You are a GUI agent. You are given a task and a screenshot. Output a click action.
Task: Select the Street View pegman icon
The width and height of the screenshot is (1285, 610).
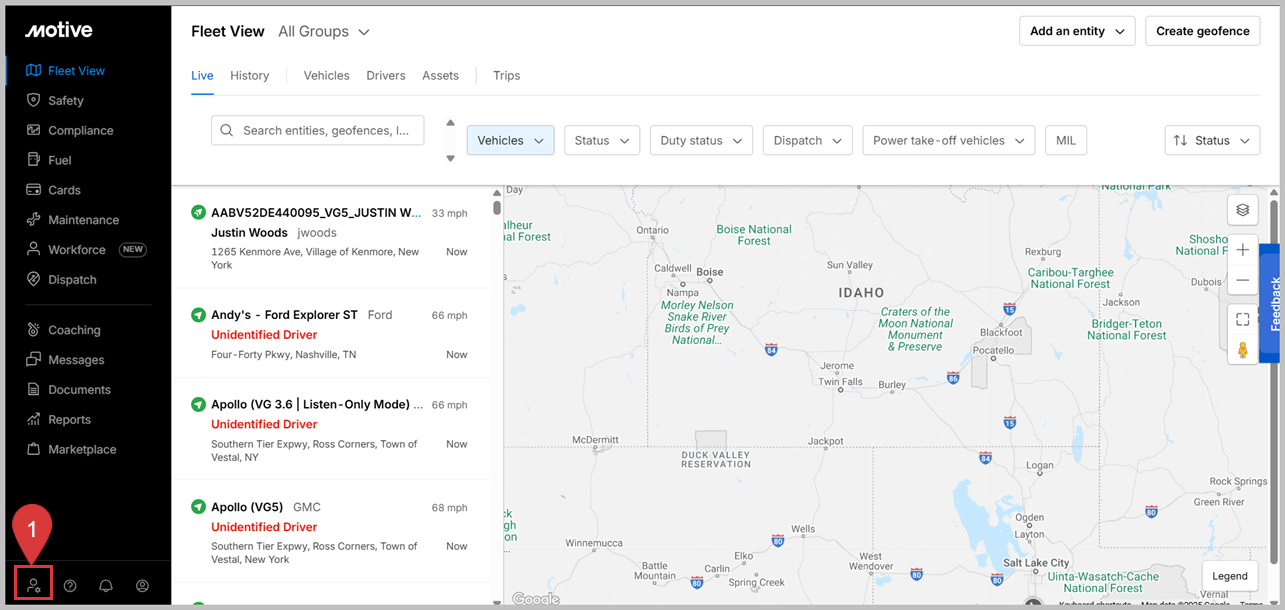(x=1242, y=350)
